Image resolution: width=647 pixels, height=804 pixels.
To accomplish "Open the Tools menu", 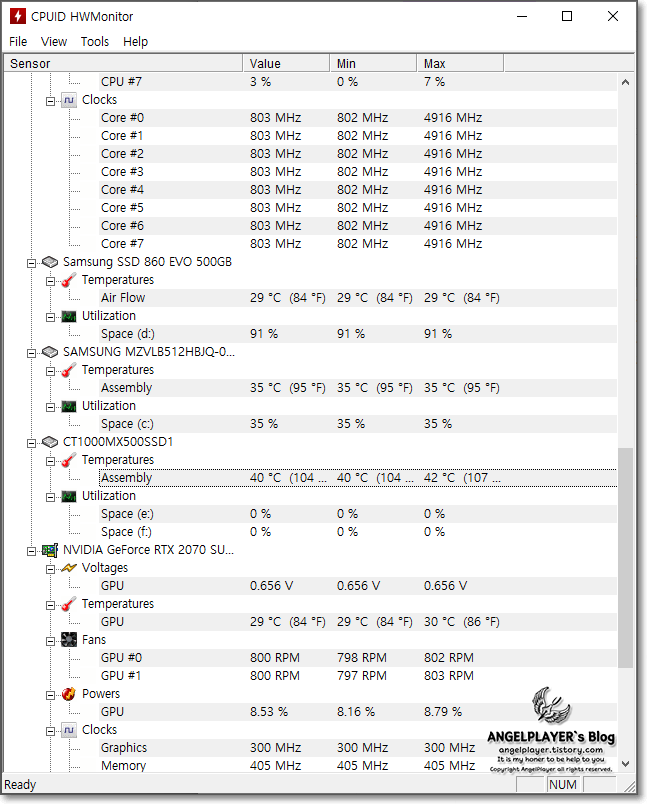I will [95, 42].
